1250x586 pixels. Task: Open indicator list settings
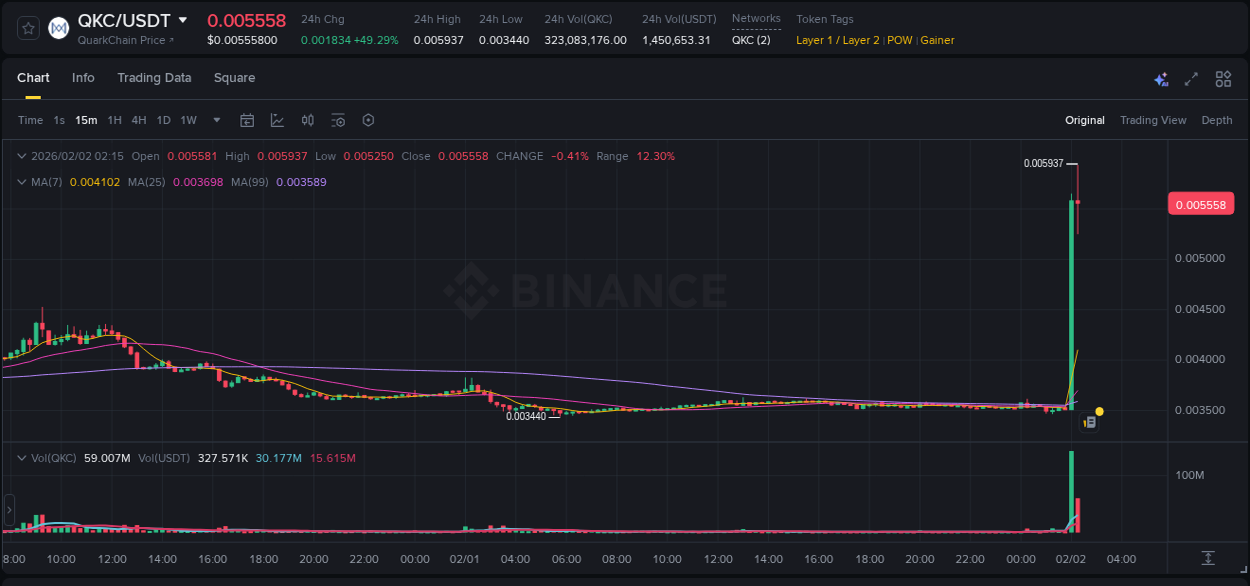338,119
